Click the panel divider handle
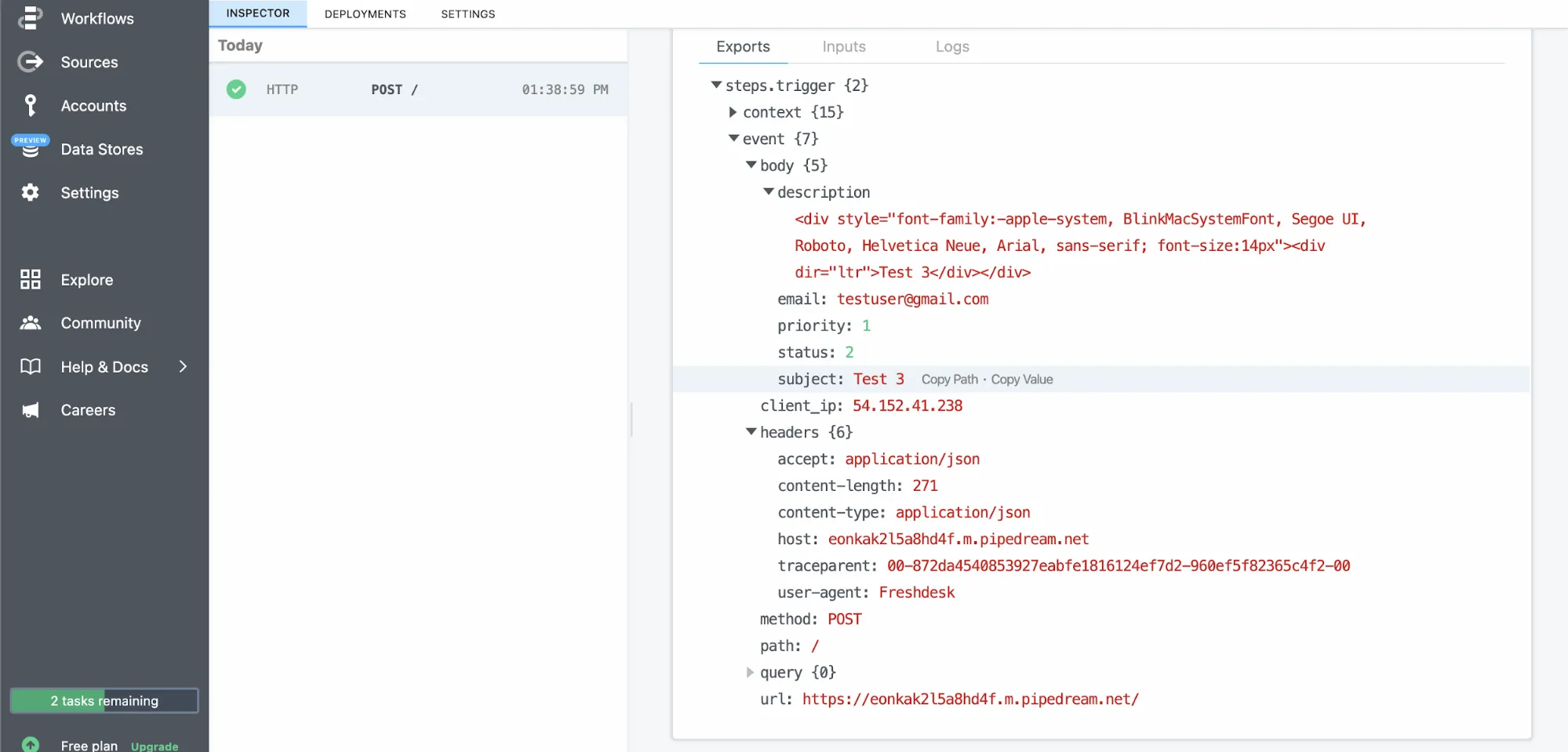1568x752 pixels. (631, 420)
